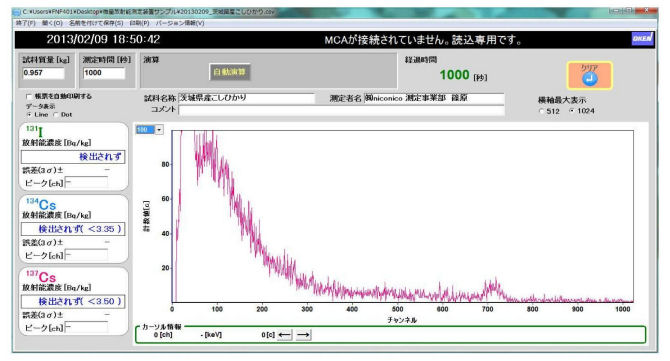Click the 134 Cs isotope label
This screenshot has height=361, width=670.
[41, 204]
